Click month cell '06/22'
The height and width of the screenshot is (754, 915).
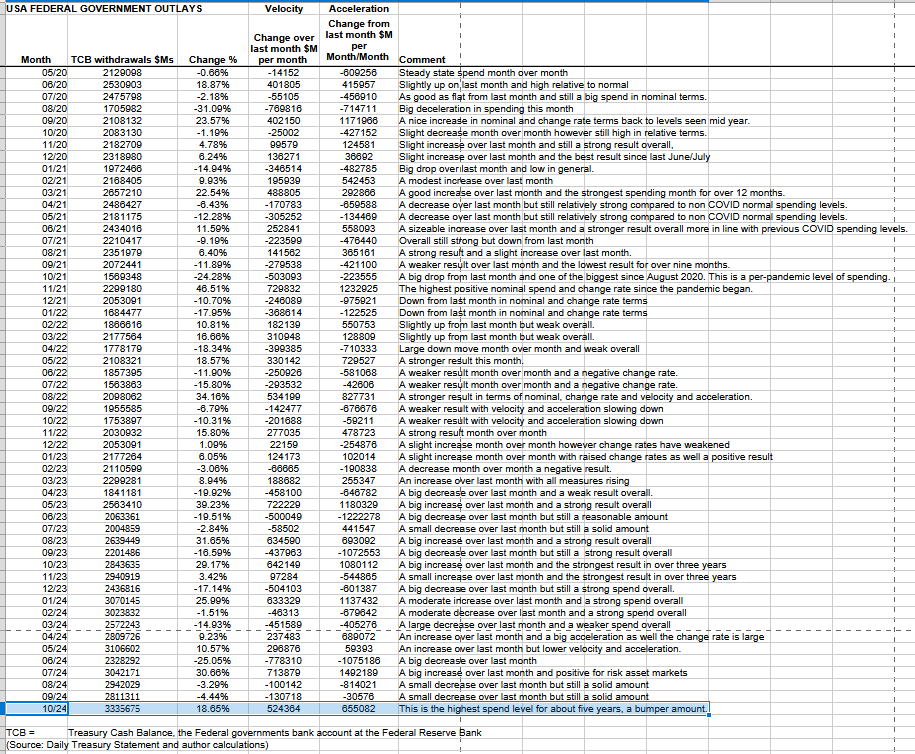coord(54,373)
